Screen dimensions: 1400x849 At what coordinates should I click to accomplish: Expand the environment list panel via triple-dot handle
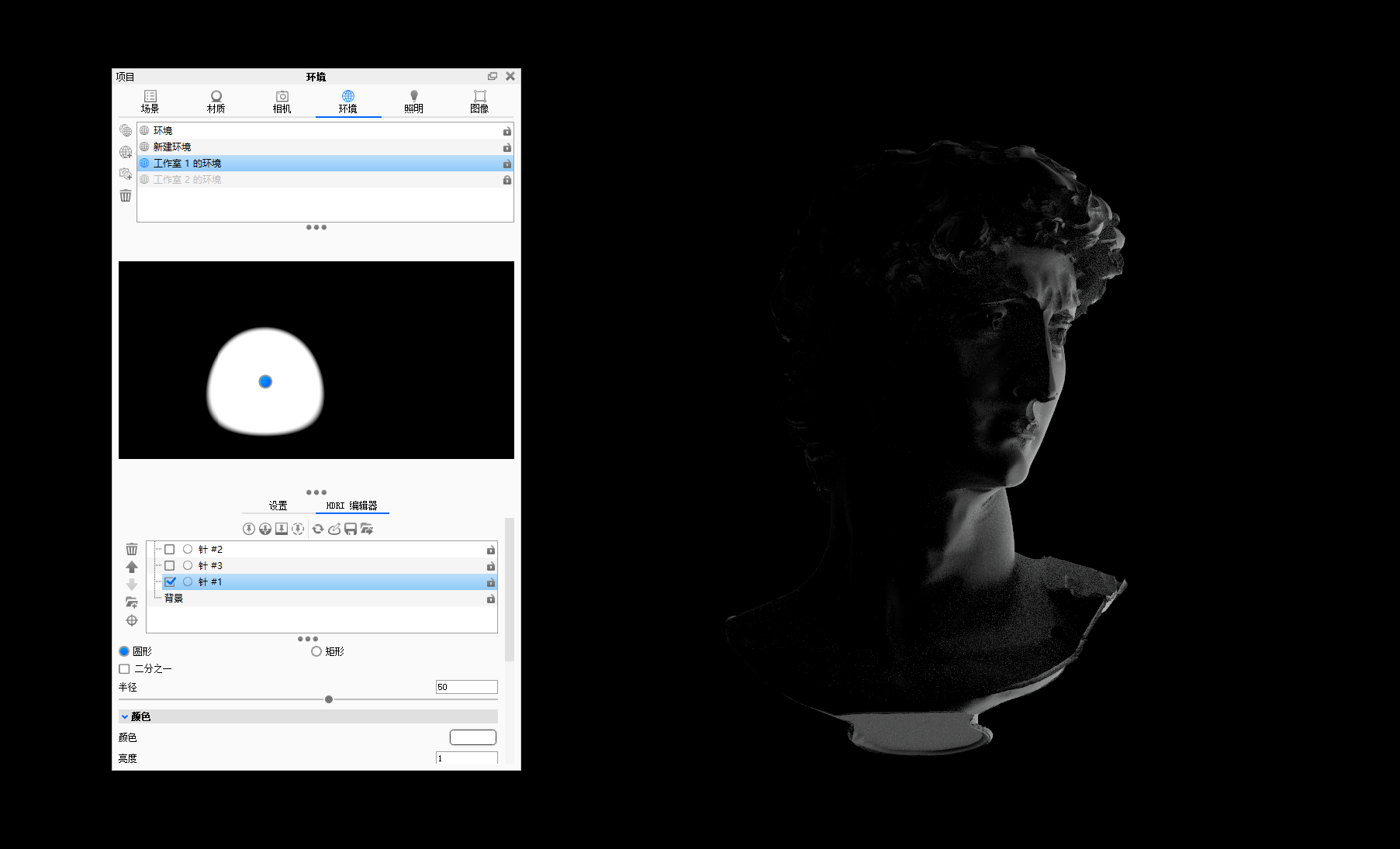pos(316,226)
